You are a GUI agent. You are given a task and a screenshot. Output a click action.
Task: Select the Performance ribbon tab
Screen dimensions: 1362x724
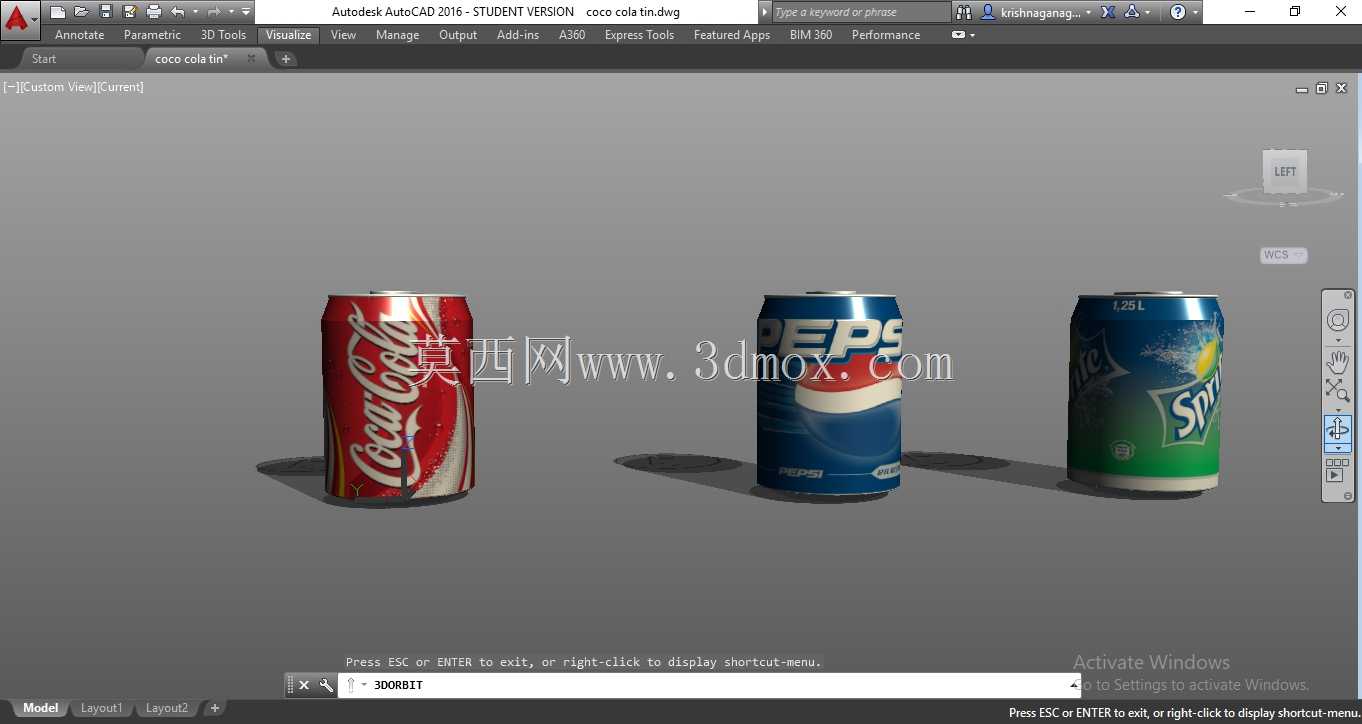(x=886, y=35)
